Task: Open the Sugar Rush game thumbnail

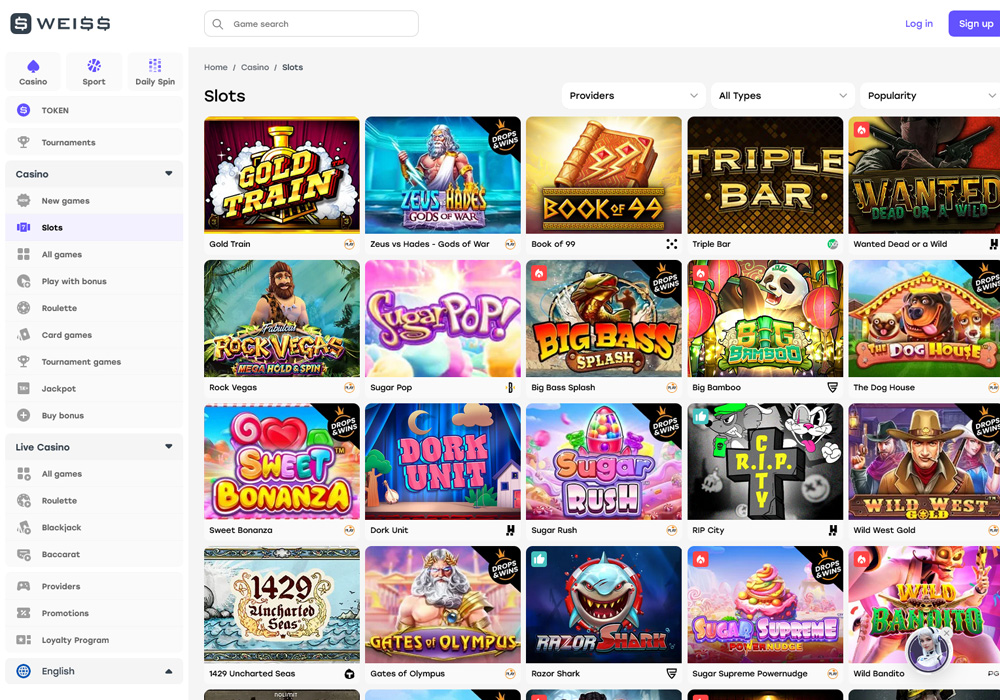Action: click(x=604, y=462)
